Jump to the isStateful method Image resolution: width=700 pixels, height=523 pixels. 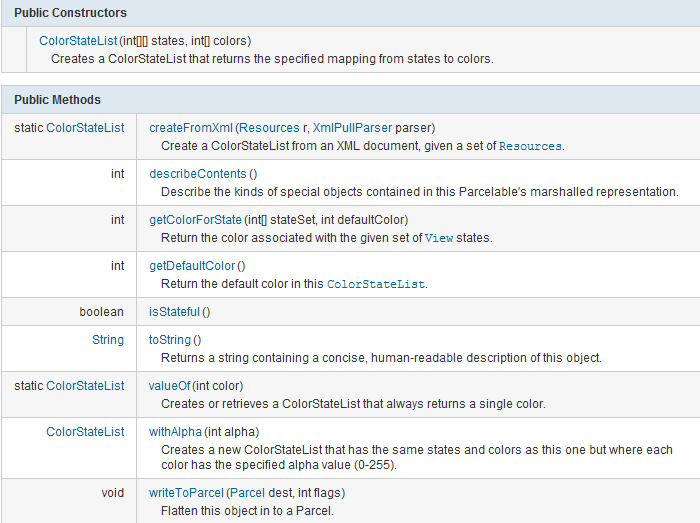[174, 311]
